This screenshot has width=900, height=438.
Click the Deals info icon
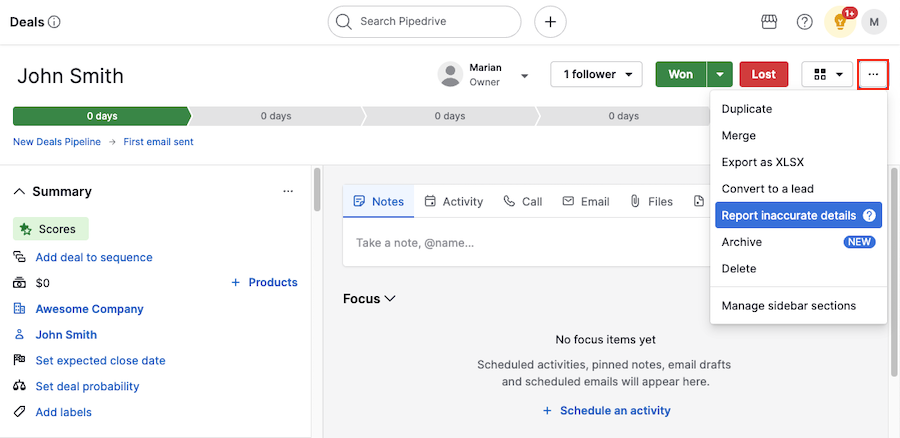[x=54, y=21]
